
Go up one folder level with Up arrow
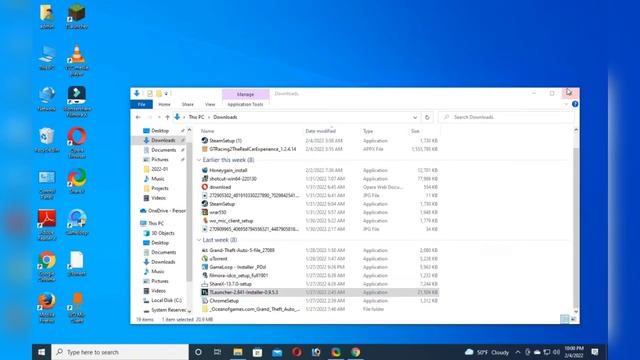pyautogui.click(x=167, y=117)
